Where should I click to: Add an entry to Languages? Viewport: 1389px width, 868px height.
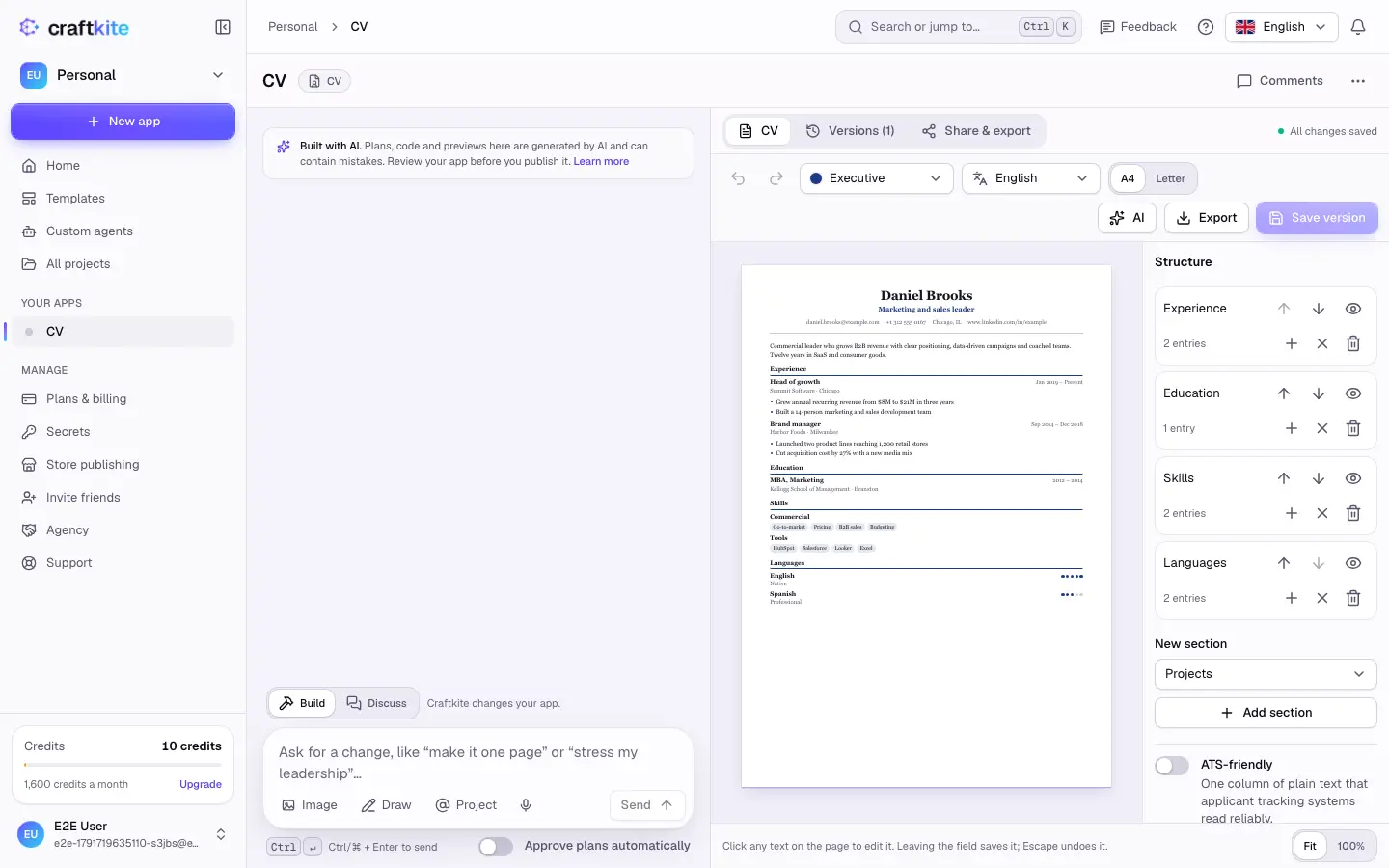pos(1292,598)
